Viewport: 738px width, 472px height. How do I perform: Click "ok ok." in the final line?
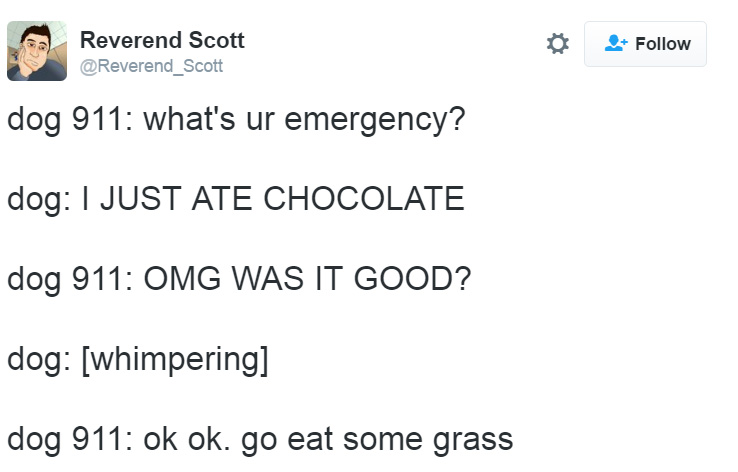(186, 439)
